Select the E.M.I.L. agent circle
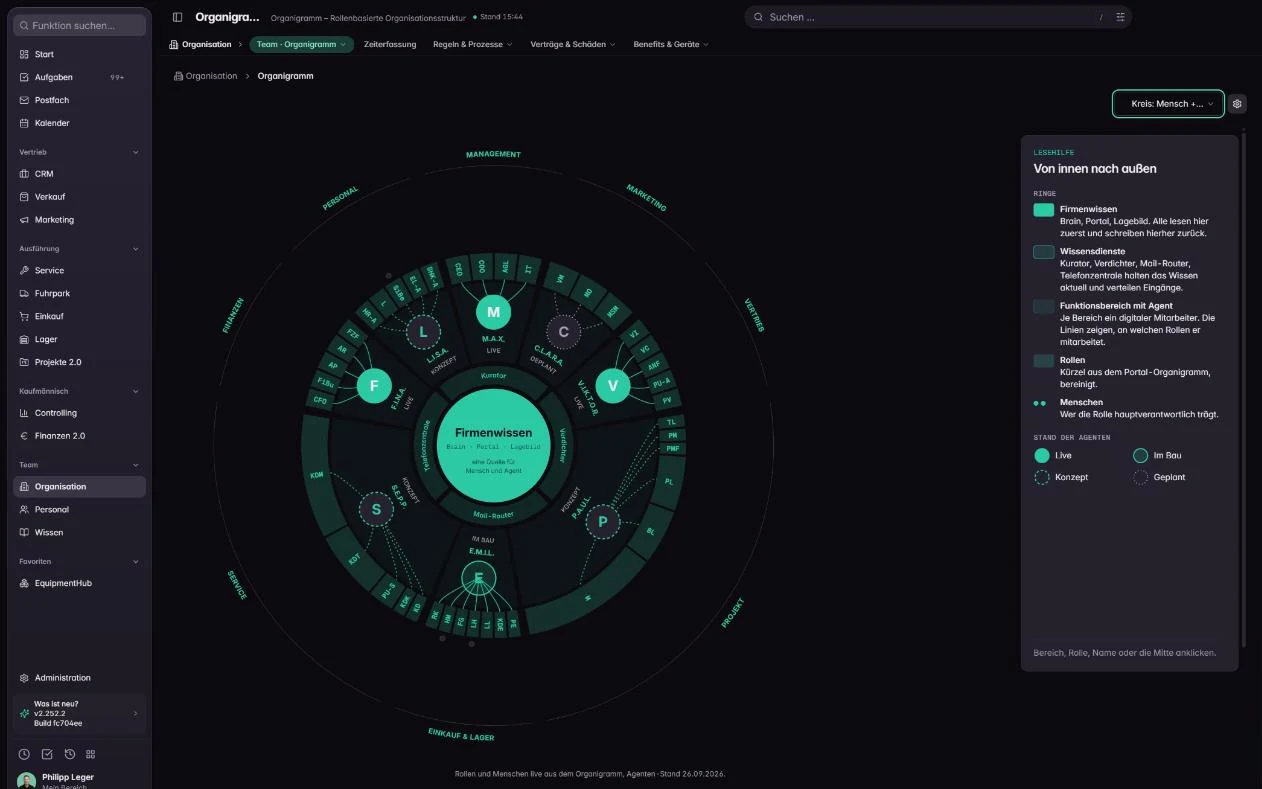This screenshot has width=1262, height=789. (479, 578)
